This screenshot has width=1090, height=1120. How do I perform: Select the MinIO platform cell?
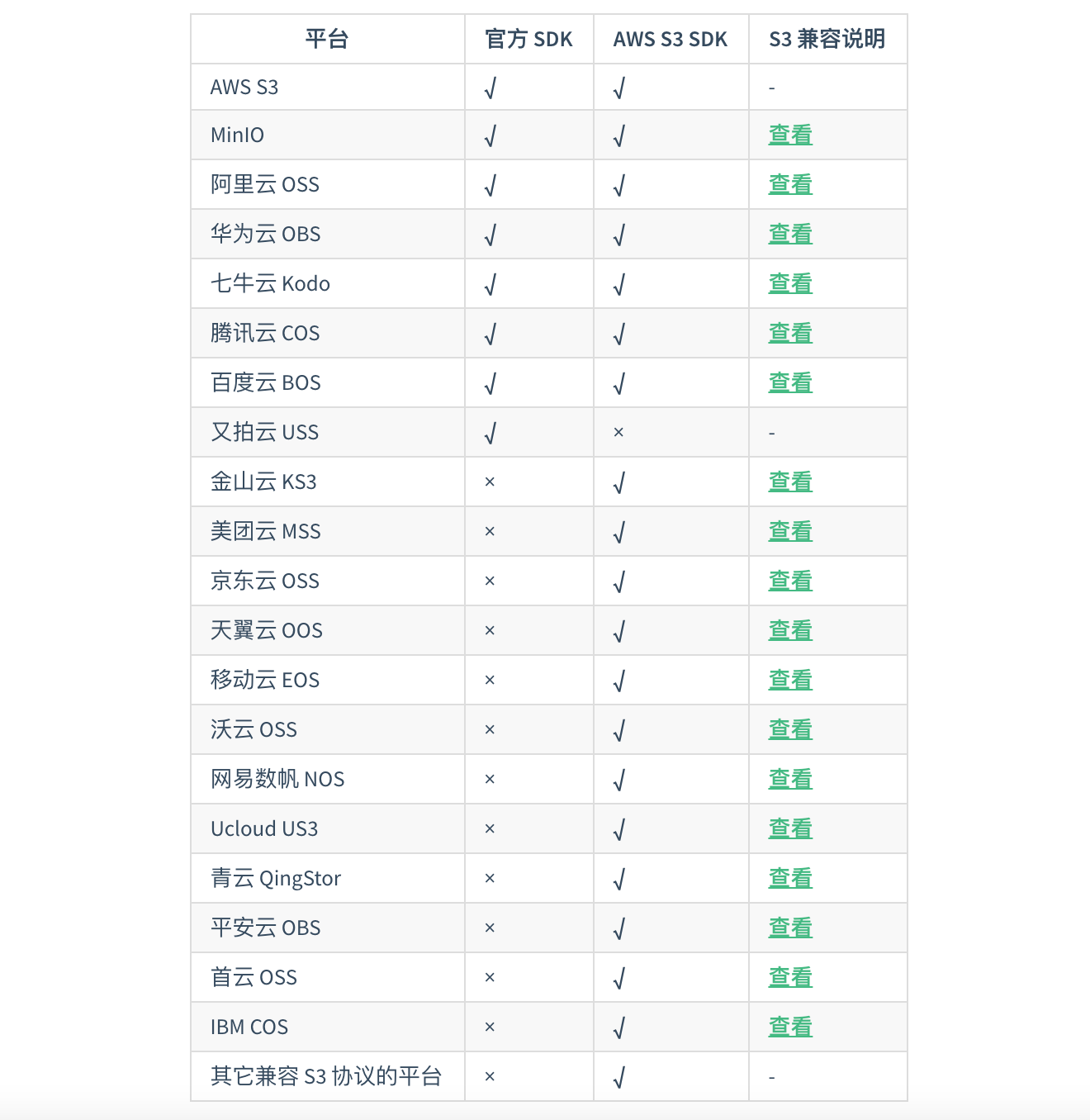[327, 135]
